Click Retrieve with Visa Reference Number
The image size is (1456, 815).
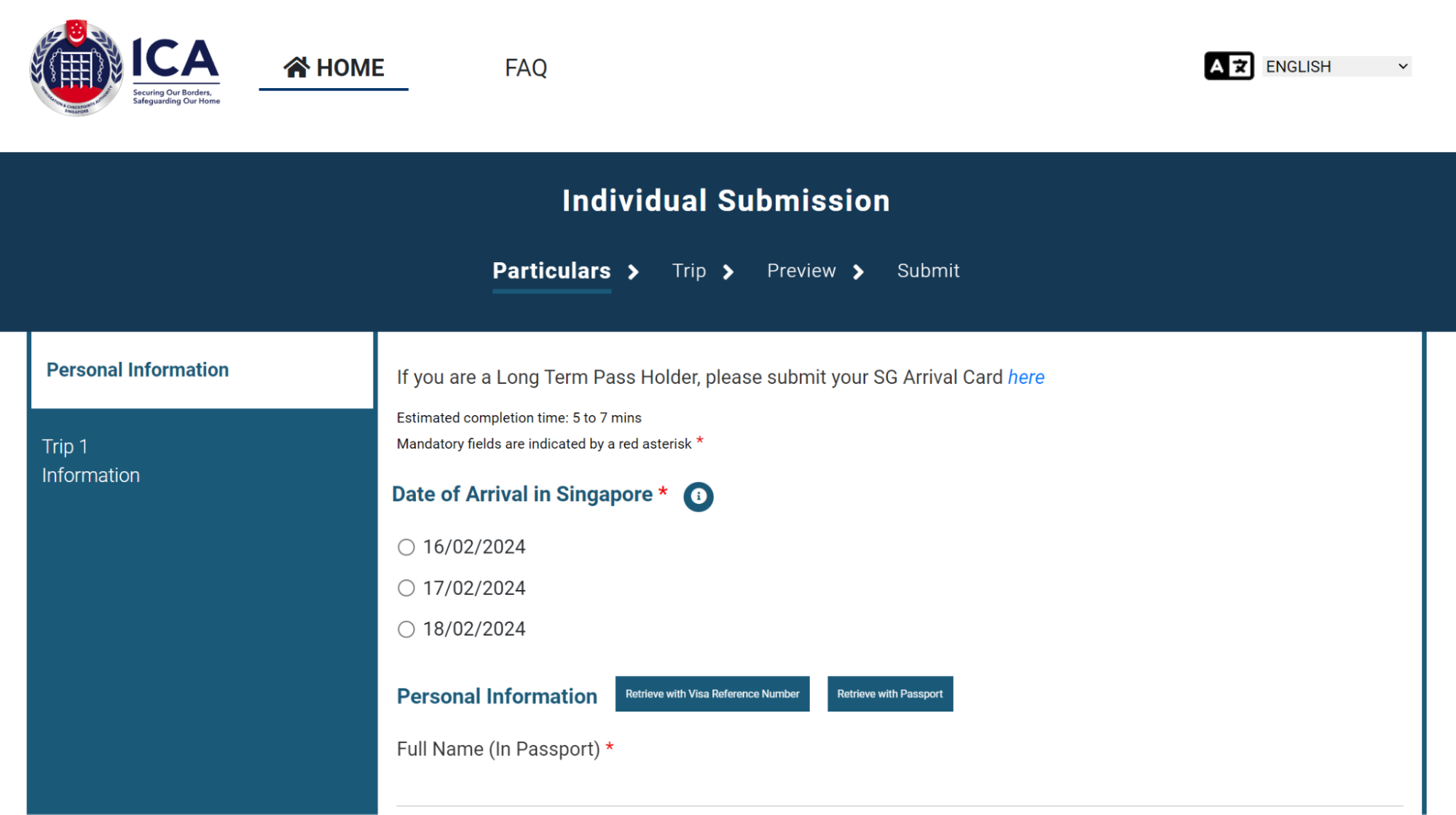click(712, 693)
